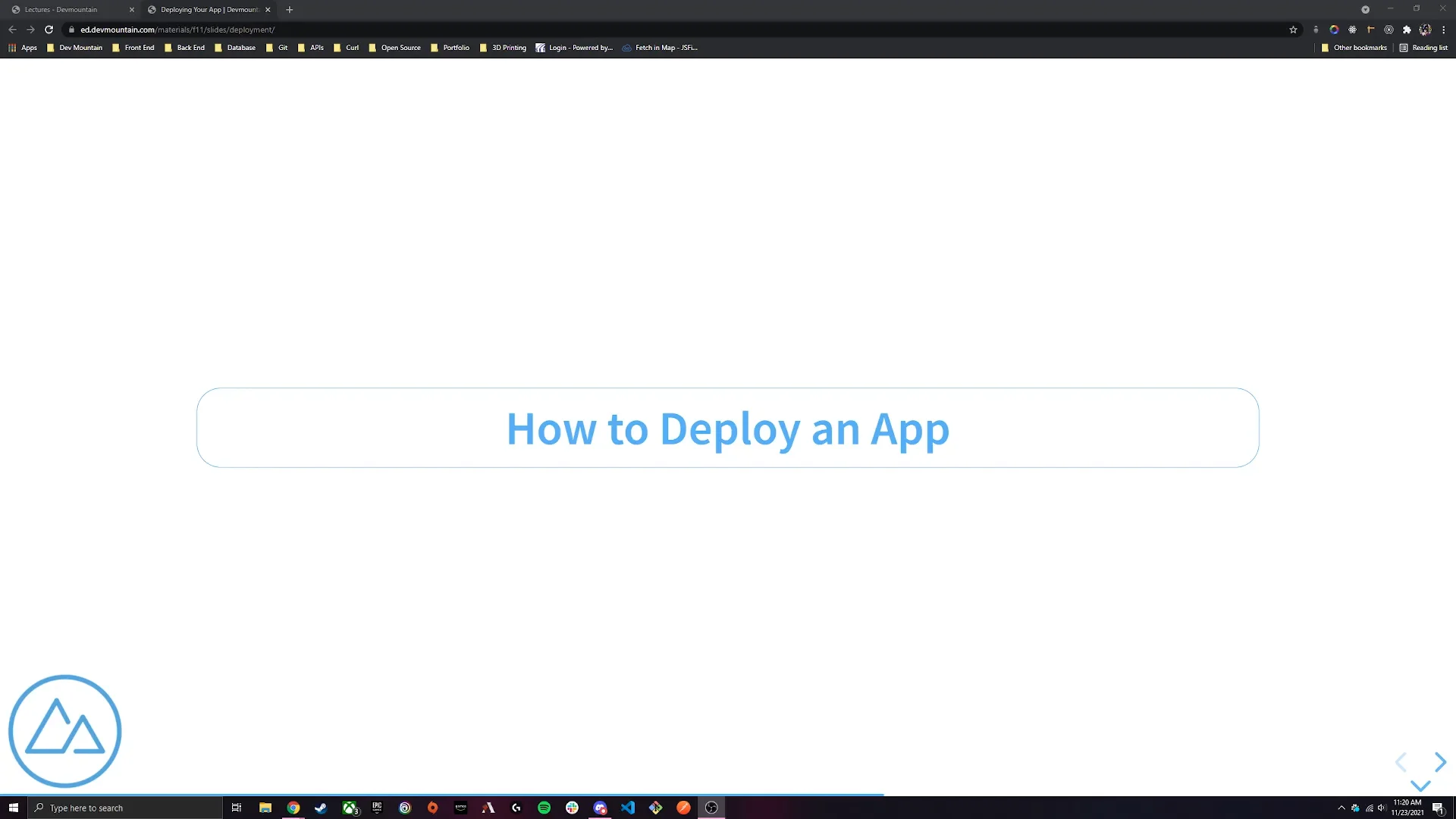Click the Windows taskbar search box
The height and width of the screenshot is (819, 1456).
coord(125,808)
